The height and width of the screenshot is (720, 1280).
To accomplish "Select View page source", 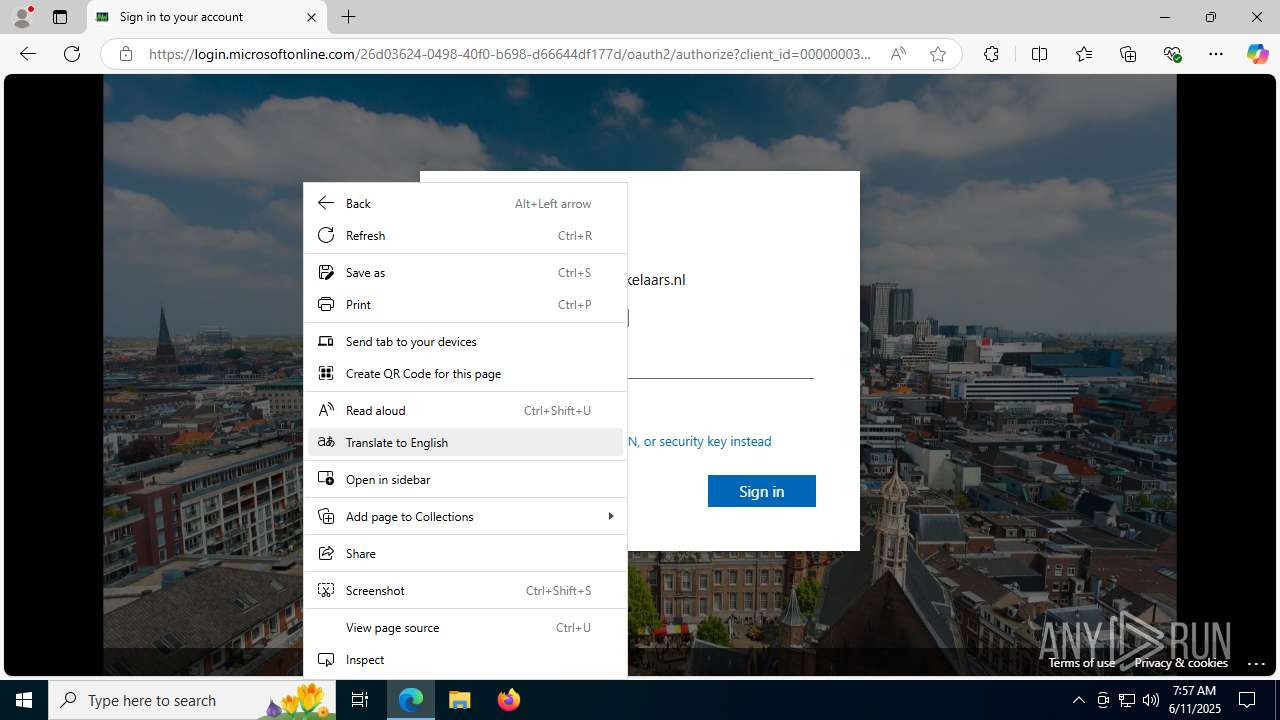I will [x=465, y=627].
